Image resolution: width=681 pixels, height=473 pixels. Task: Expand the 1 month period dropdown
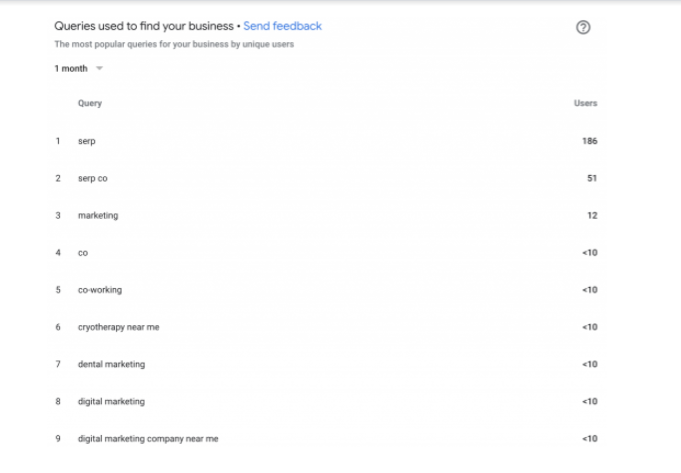pyautogui.click(x=79, y=68)
